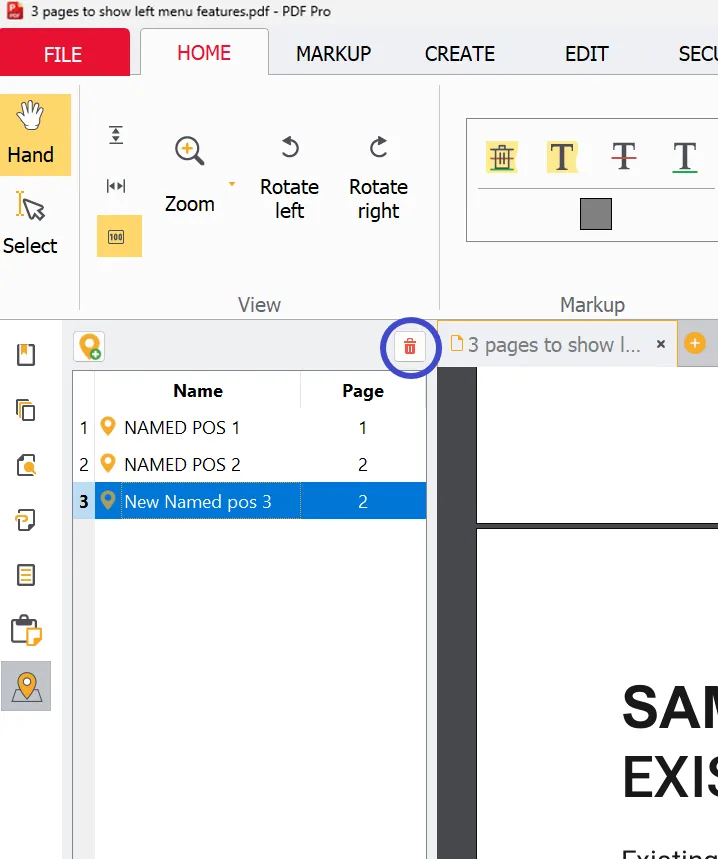Select the underline text T tool
The image size is (718, 859).
click(685, 157)
